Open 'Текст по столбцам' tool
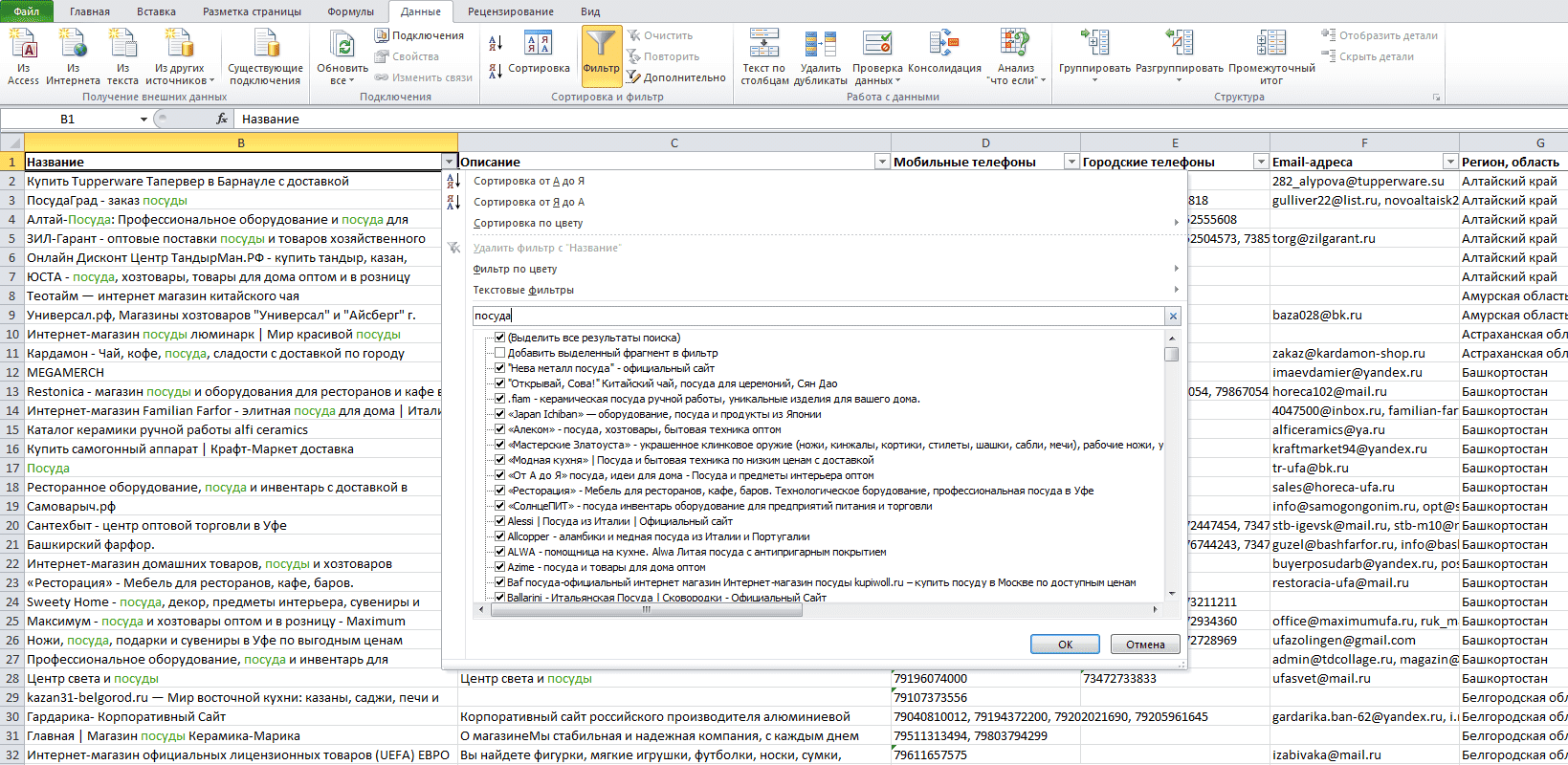The height and width of the screenshot is (765, 1568). point(763,57)
